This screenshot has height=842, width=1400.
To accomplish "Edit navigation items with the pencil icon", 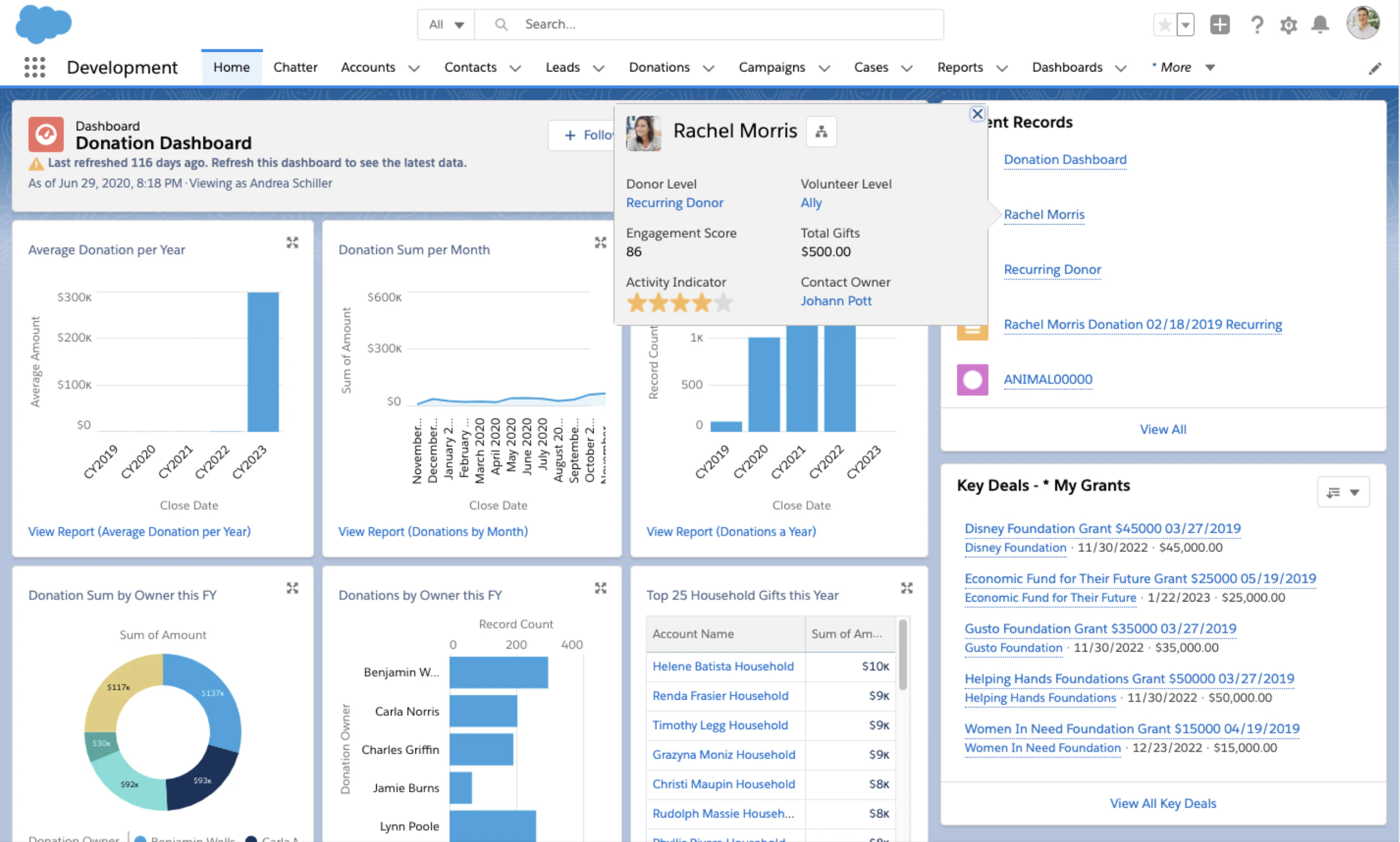I will click(1375, 68).
